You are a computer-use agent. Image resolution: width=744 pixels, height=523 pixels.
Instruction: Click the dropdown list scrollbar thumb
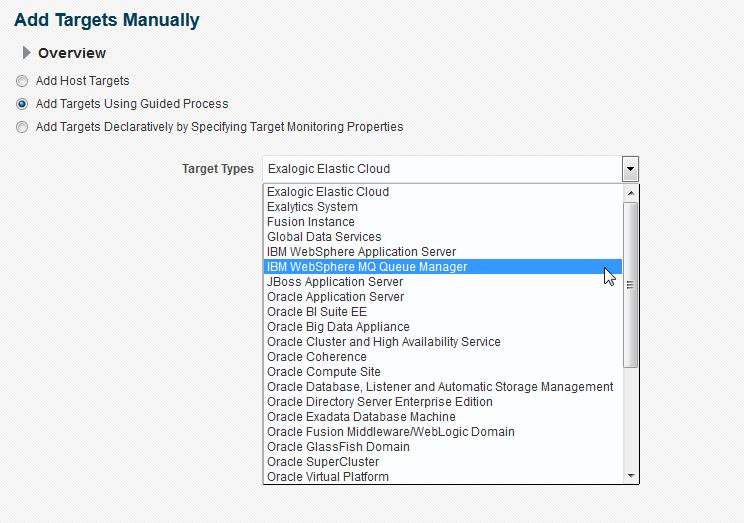(631, 285)
